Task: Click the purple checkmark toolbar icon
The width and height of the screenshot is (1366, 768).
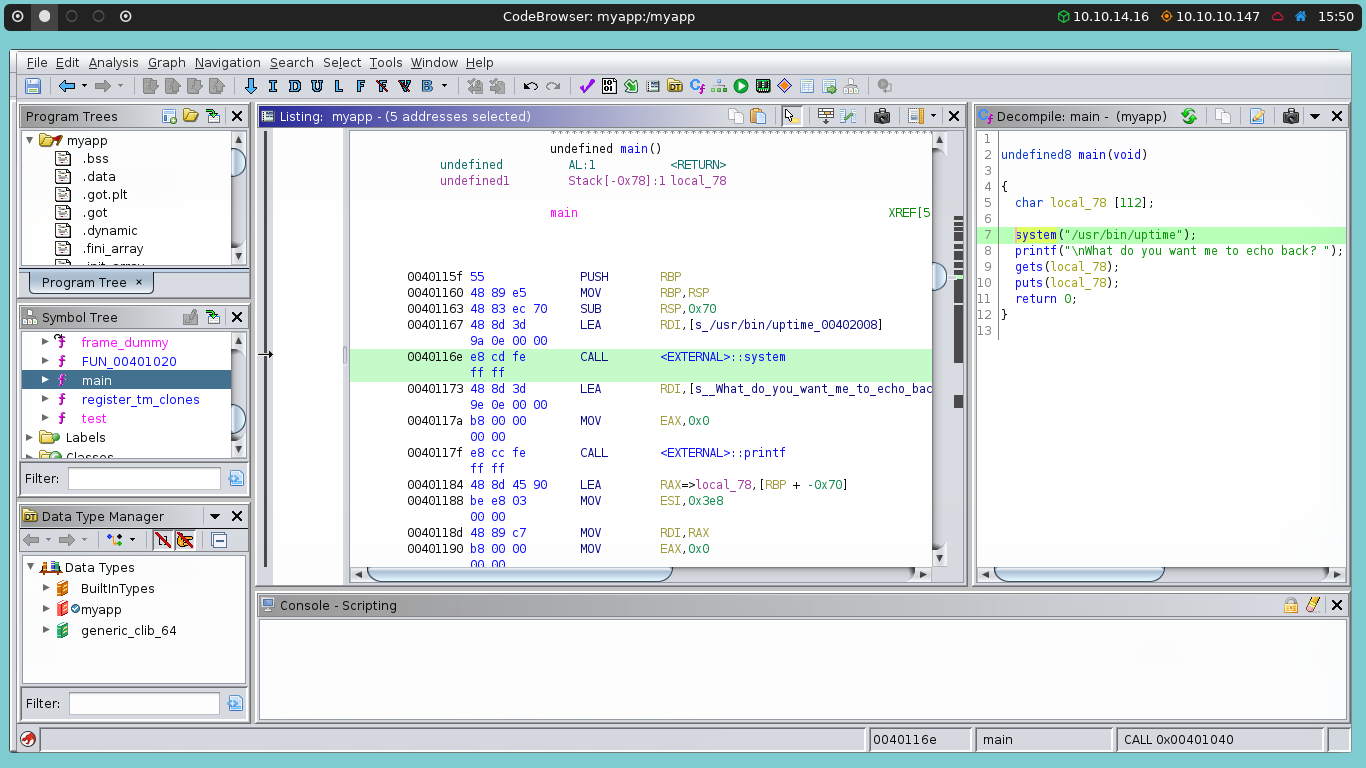Action: 587,86
